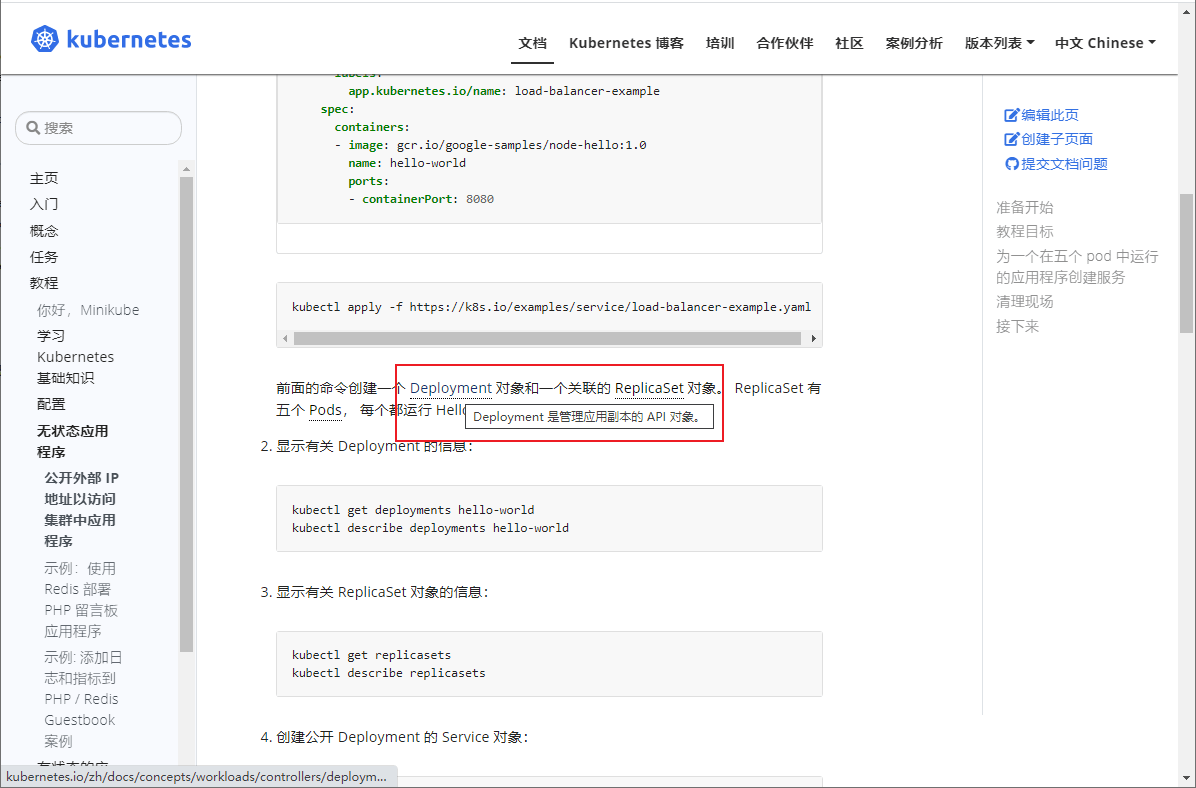This screenshot has height=788, width=1196.
Task: Click the horizontal scrollbar of kubectl apply block
Action: click(547, 338)
